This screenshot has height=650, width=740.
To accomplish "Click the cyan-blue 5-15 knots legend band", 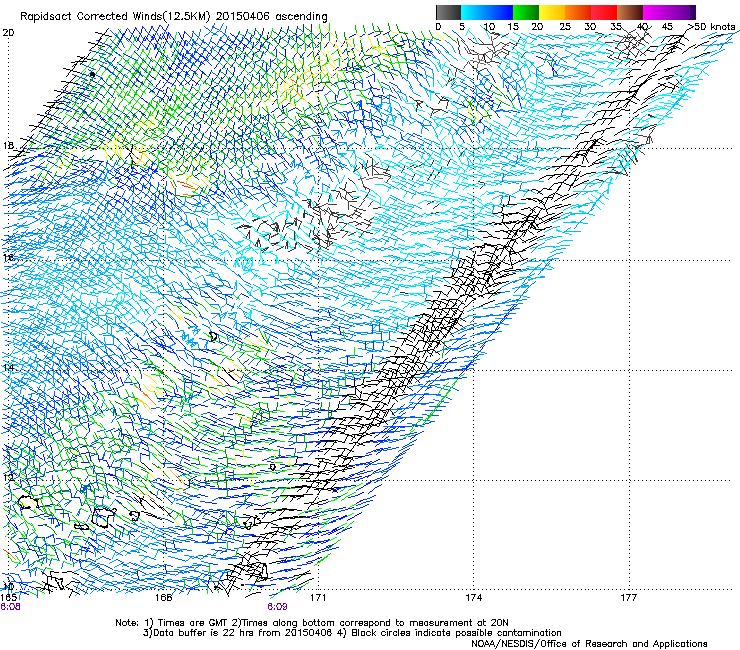I will click(x=487, y=12).
